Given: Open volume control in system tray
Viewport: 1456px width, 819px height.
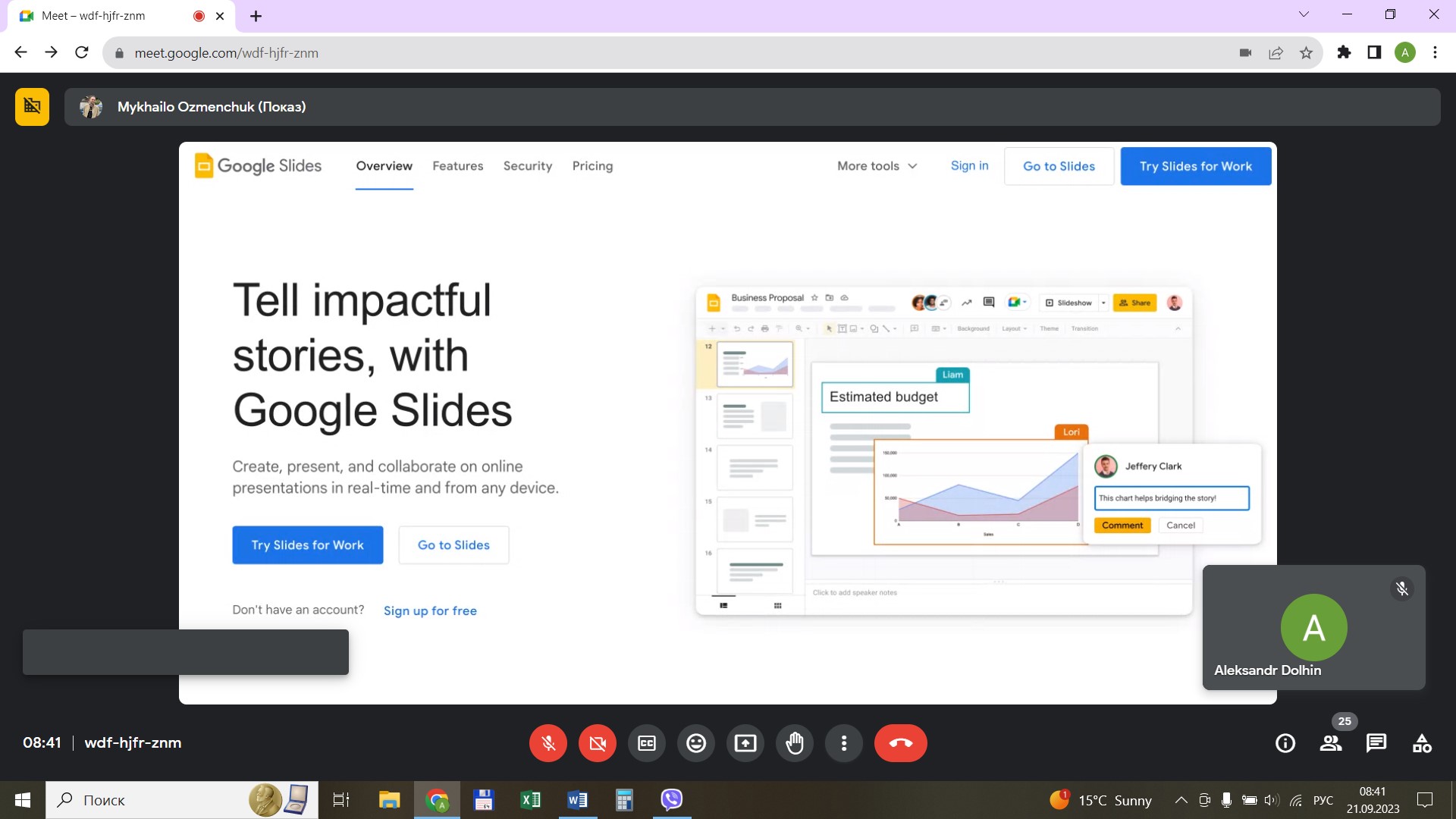Looking at the screenshot, I should click(1272, 800).
